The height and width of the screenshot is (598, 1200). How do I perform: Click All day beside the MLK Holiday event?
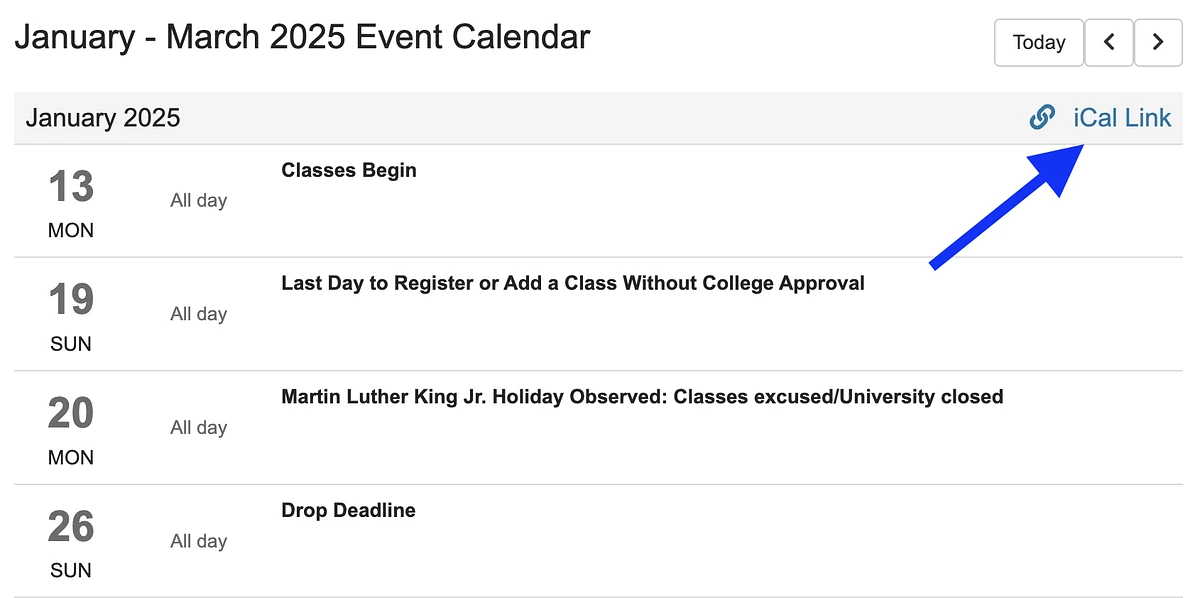[x=198, y=428]
